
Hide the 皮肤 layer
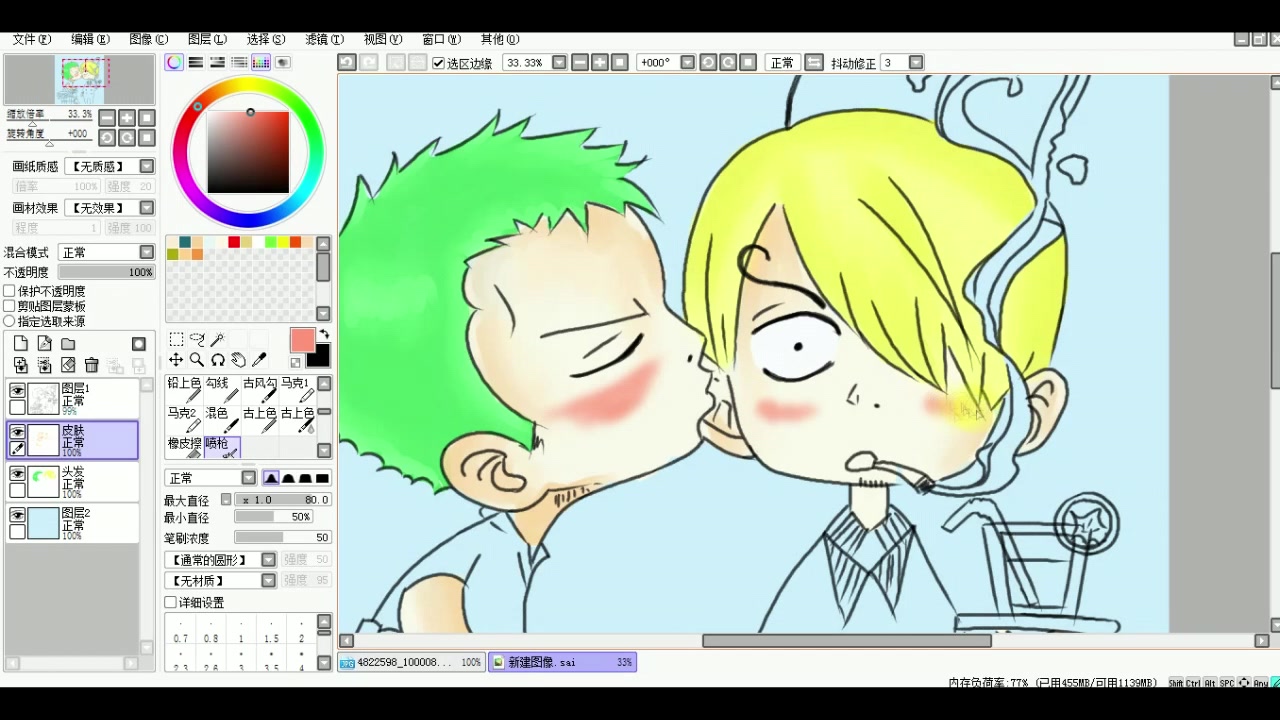[17, 432]
